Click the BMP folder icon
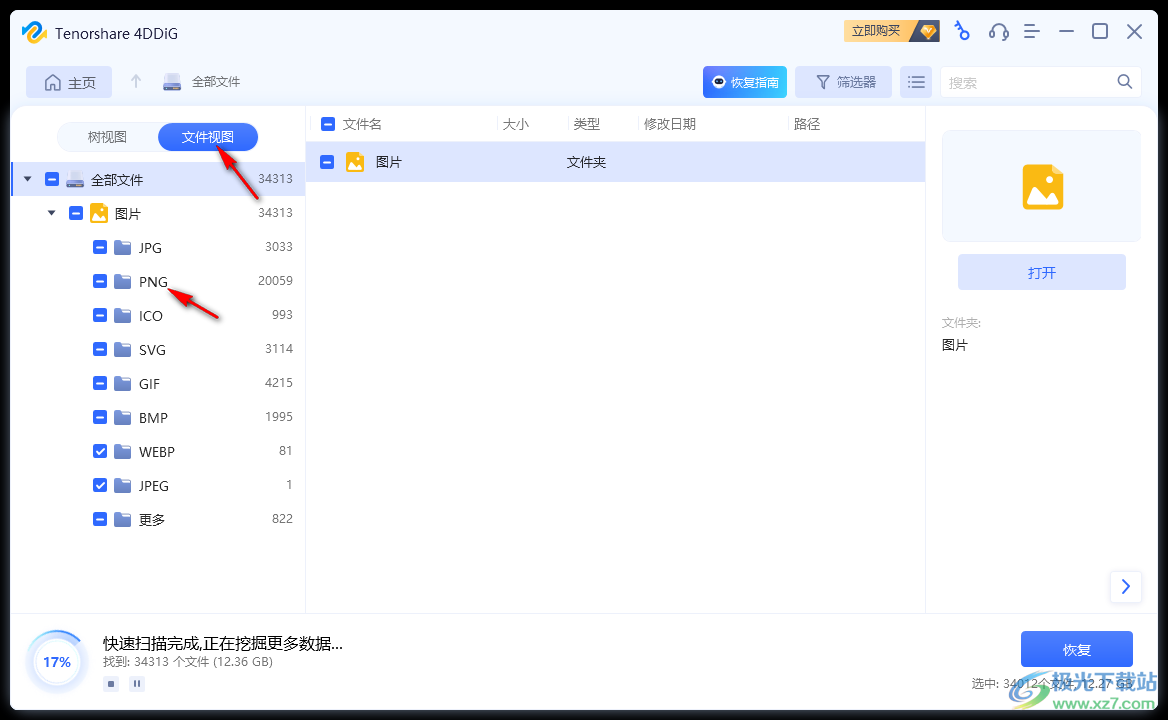 pos(123,417)
